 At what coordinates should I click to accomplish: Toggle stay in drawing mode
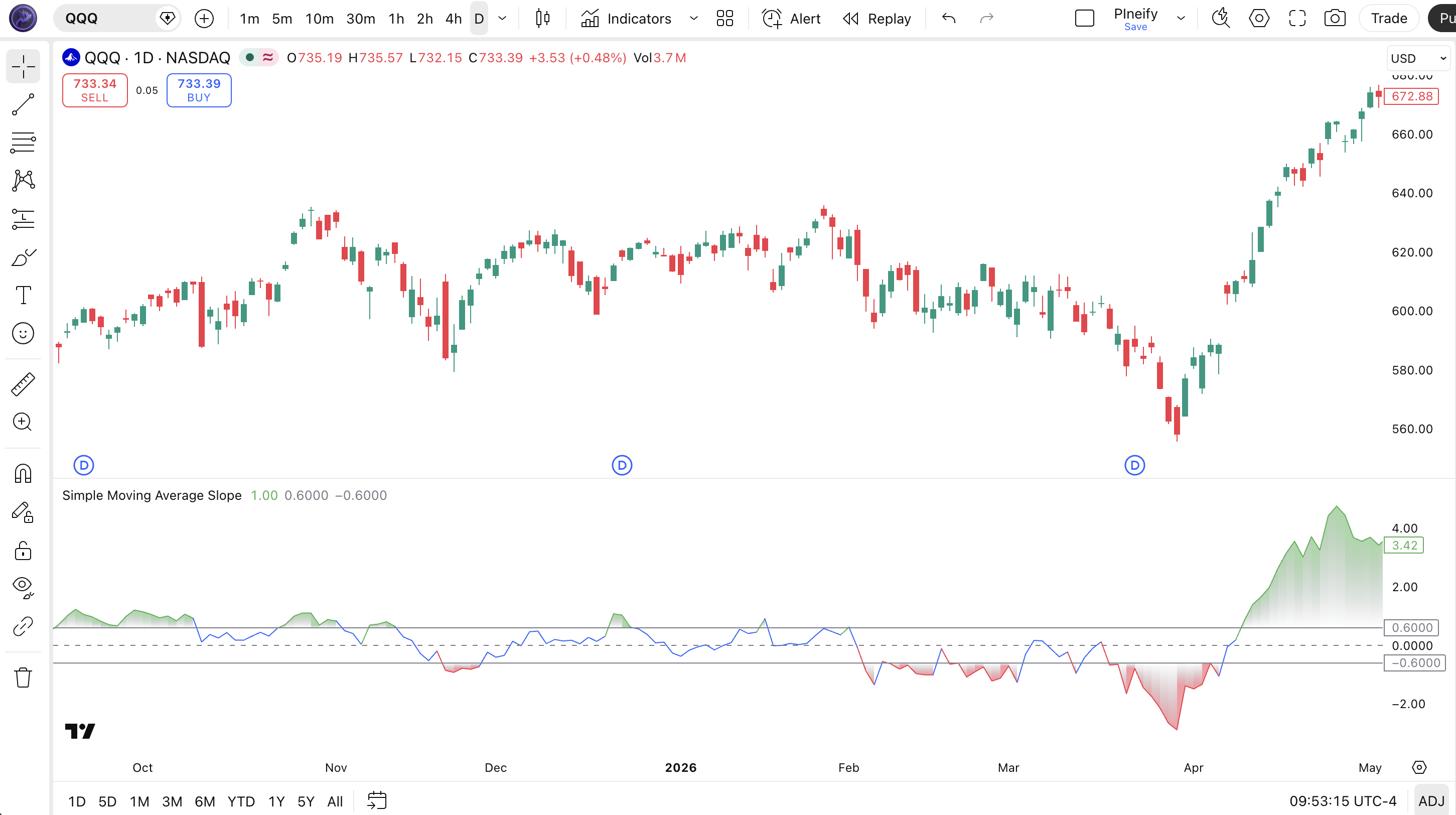pyautogui.click(x=23, y=512)
